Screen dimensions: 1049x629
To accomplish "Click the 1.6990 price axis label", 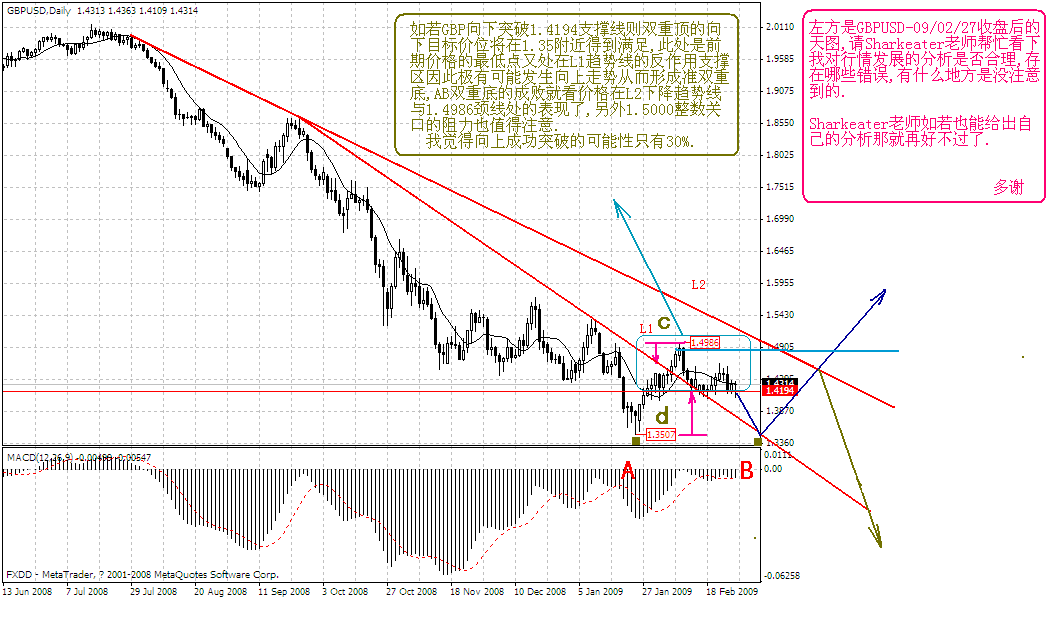I will (779, 219).
